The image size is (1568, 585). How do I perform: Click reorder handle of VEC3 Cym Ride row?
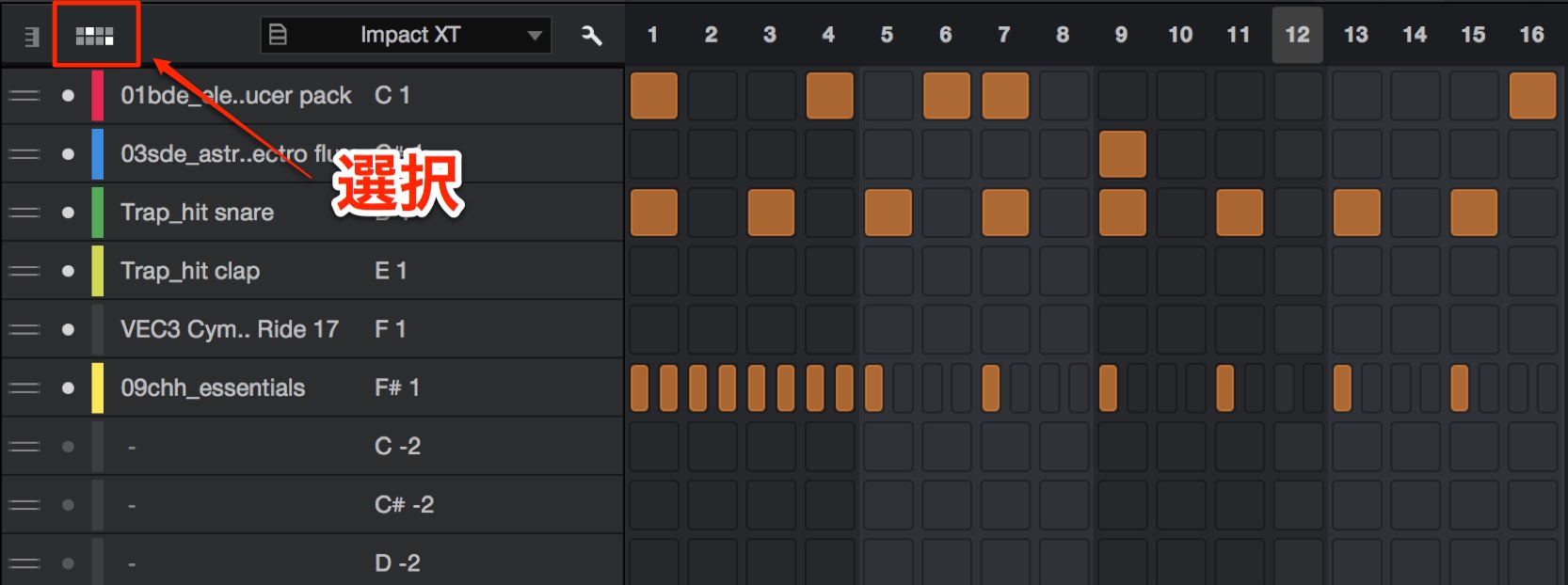[24, 329]
